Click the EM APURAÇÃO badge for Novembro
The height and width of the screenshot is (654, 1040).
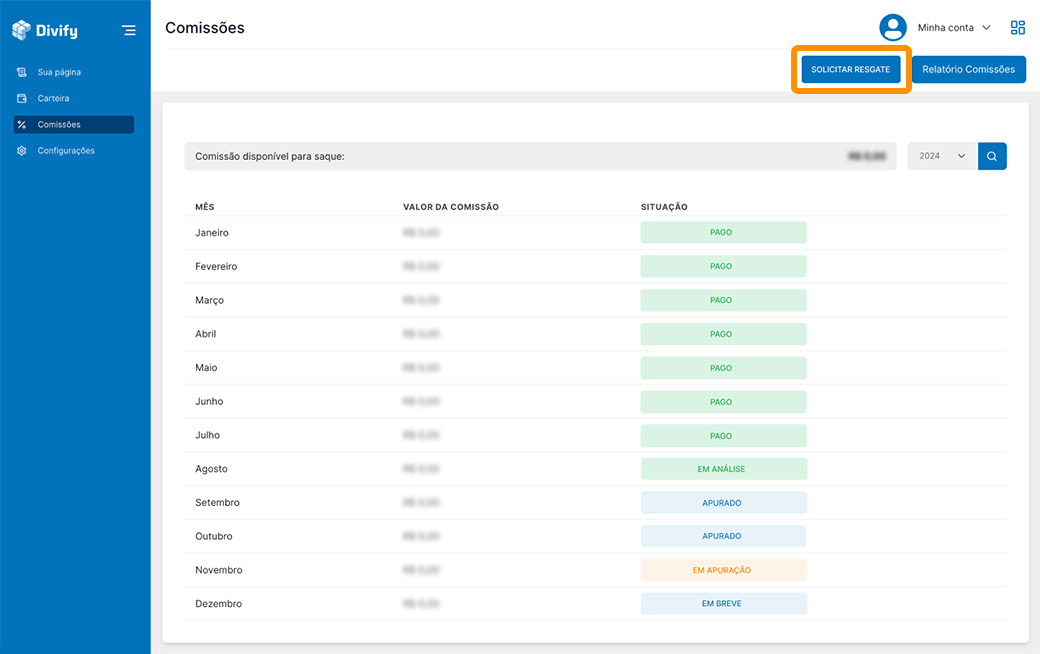722,570
